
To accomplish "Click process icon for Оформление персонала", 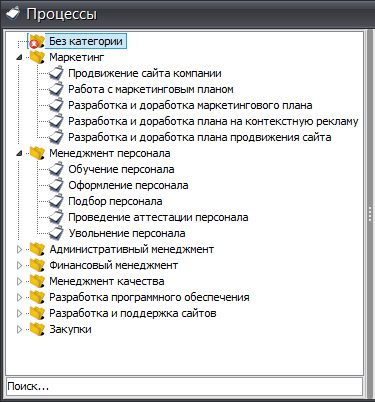I will pyautogui.click(x=56, y=185).
